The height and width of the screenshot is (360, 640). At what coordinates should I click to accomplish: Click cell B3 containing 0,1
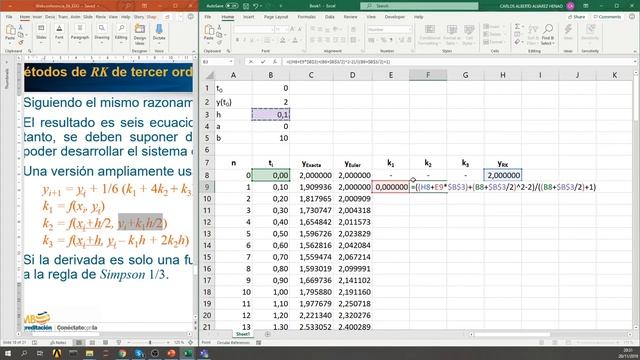coord(271,115)
